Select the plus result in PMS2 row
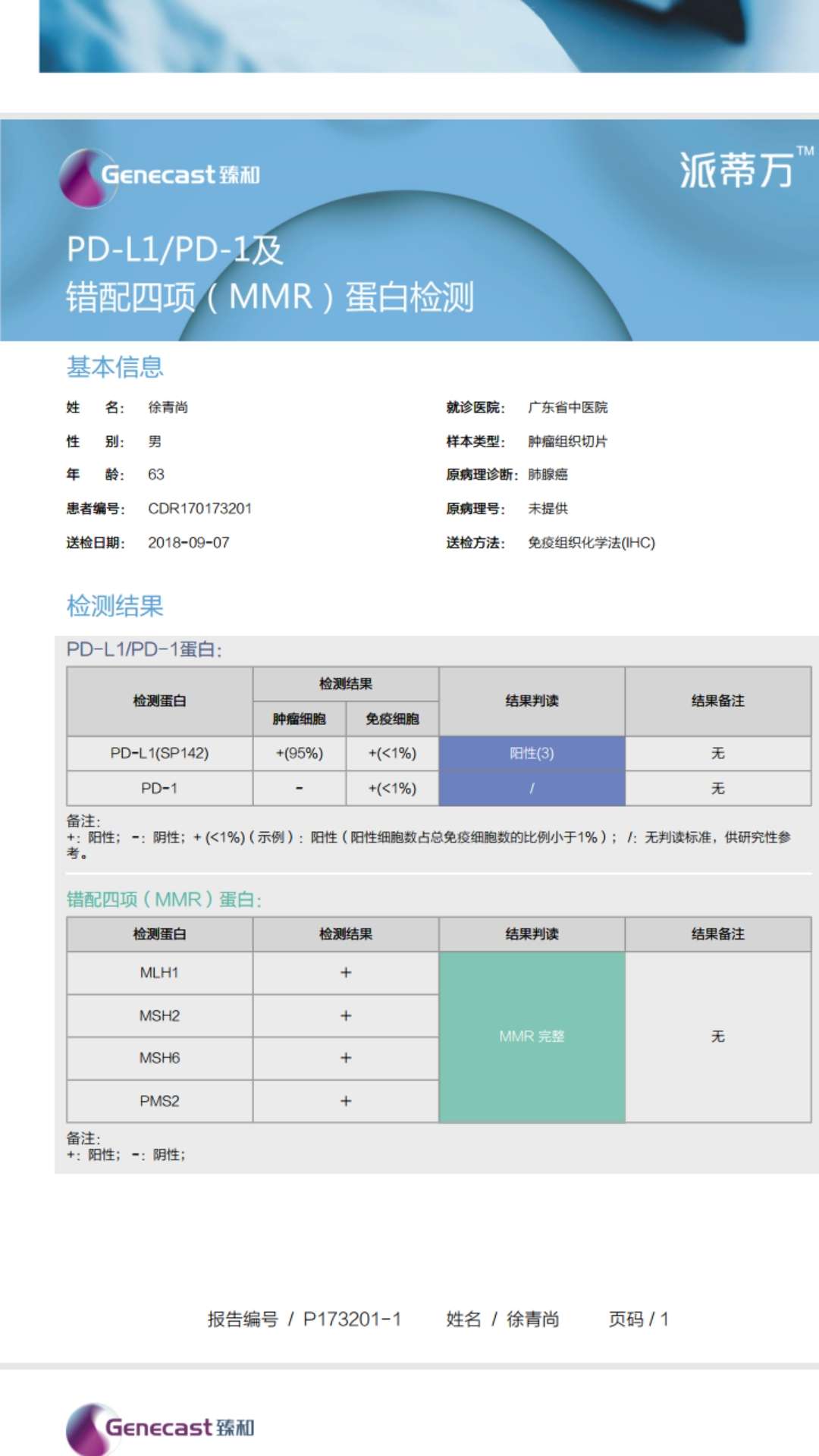The image size is (819, 1456). (346, 1101)
